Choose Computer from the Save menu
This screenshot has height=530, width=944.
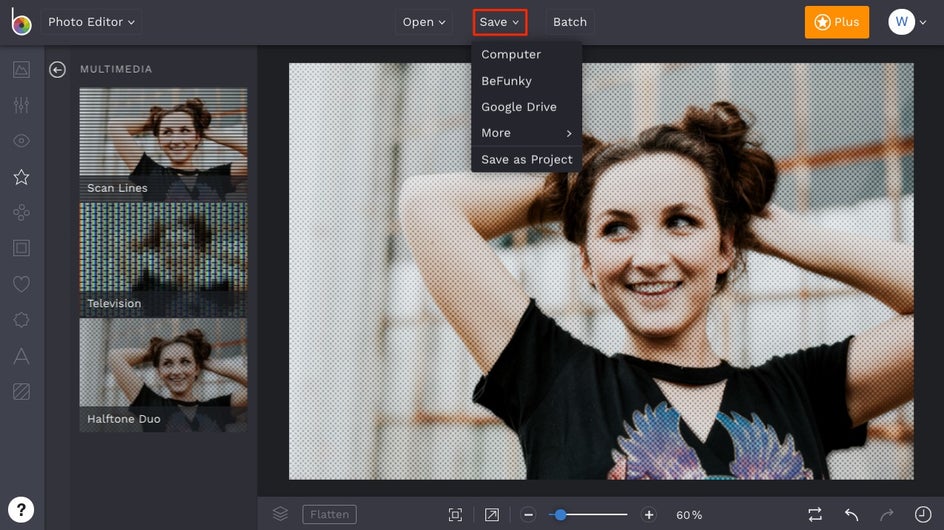tap(511, 55)
